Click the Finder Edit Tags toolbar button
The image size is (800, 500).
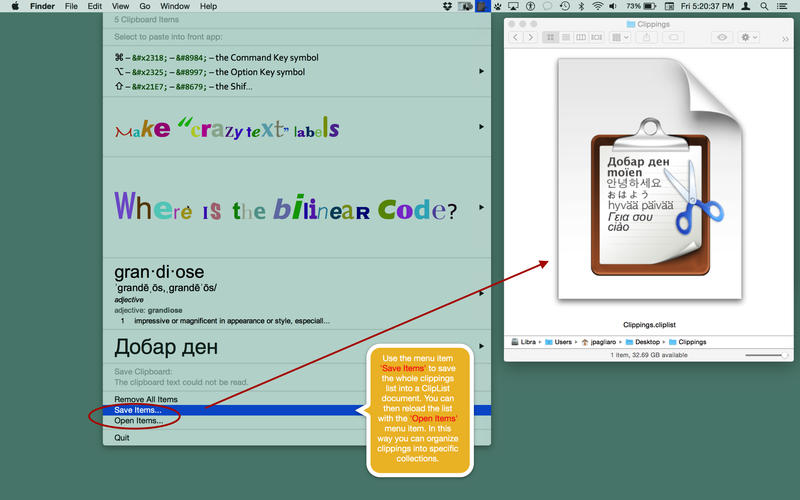673,37
